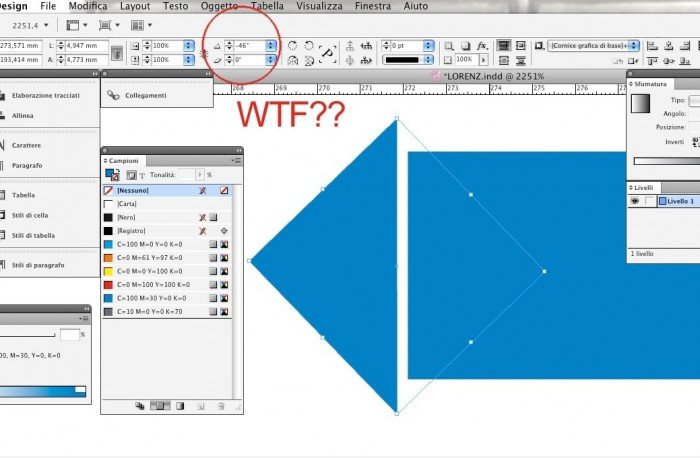
Task: Click align horizontal centers icon
Action: 668,46
